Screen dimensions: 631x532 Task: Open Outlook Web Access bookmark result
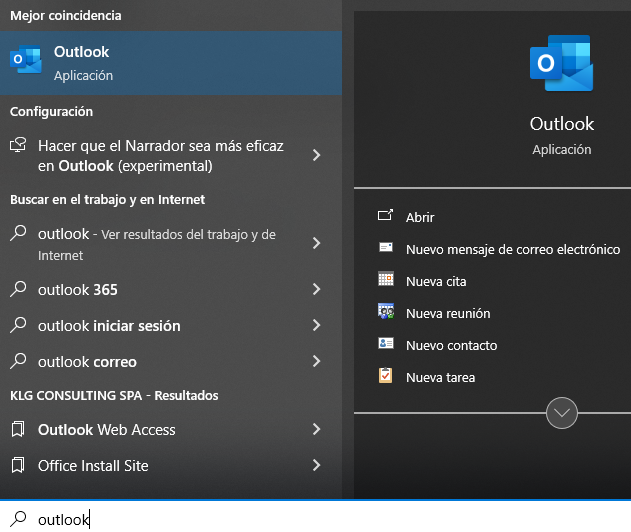tap(171, 429)
